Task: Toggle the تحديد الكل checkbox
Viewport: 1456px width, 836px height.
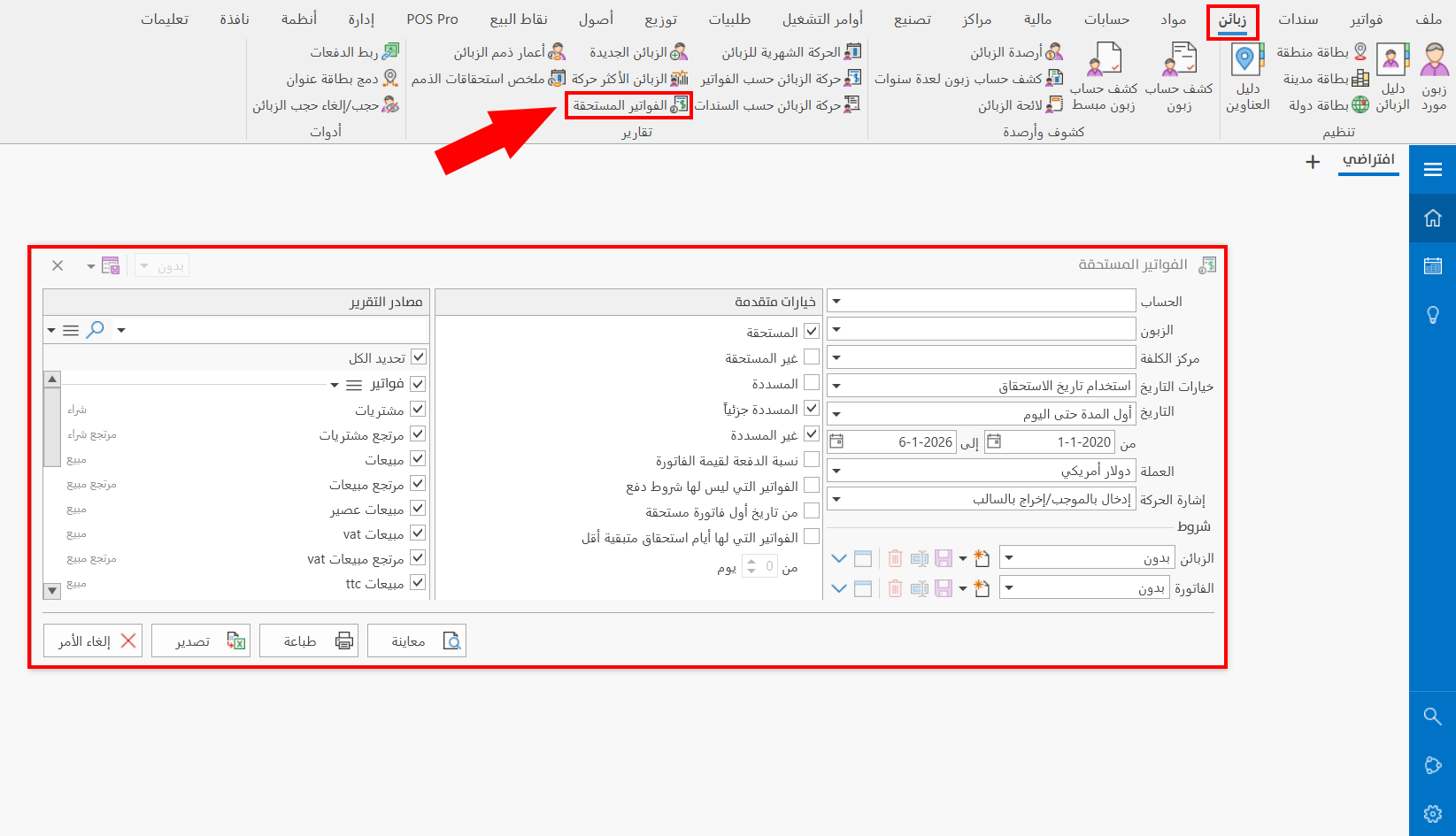Action: coord(417,357)
